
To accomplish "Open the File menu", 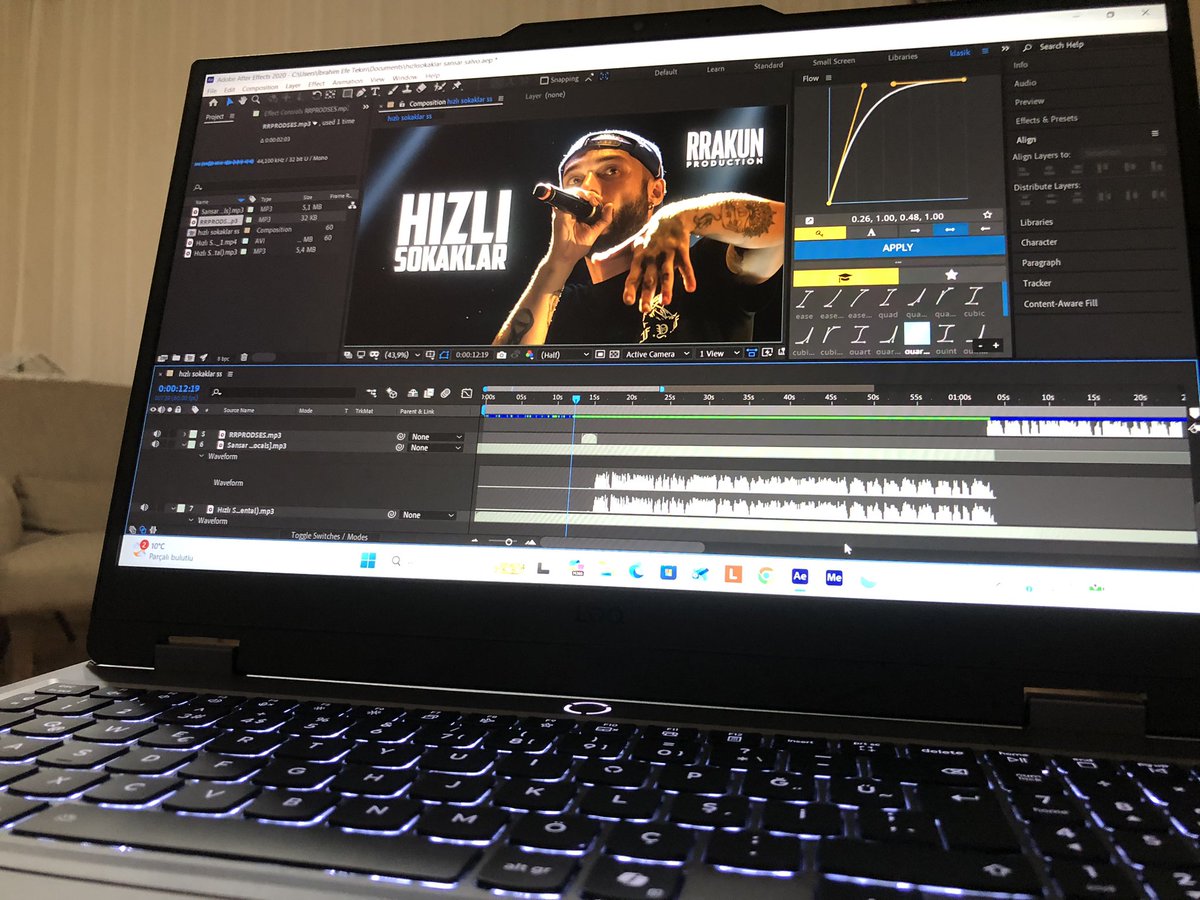I will [x=212, y=91].
